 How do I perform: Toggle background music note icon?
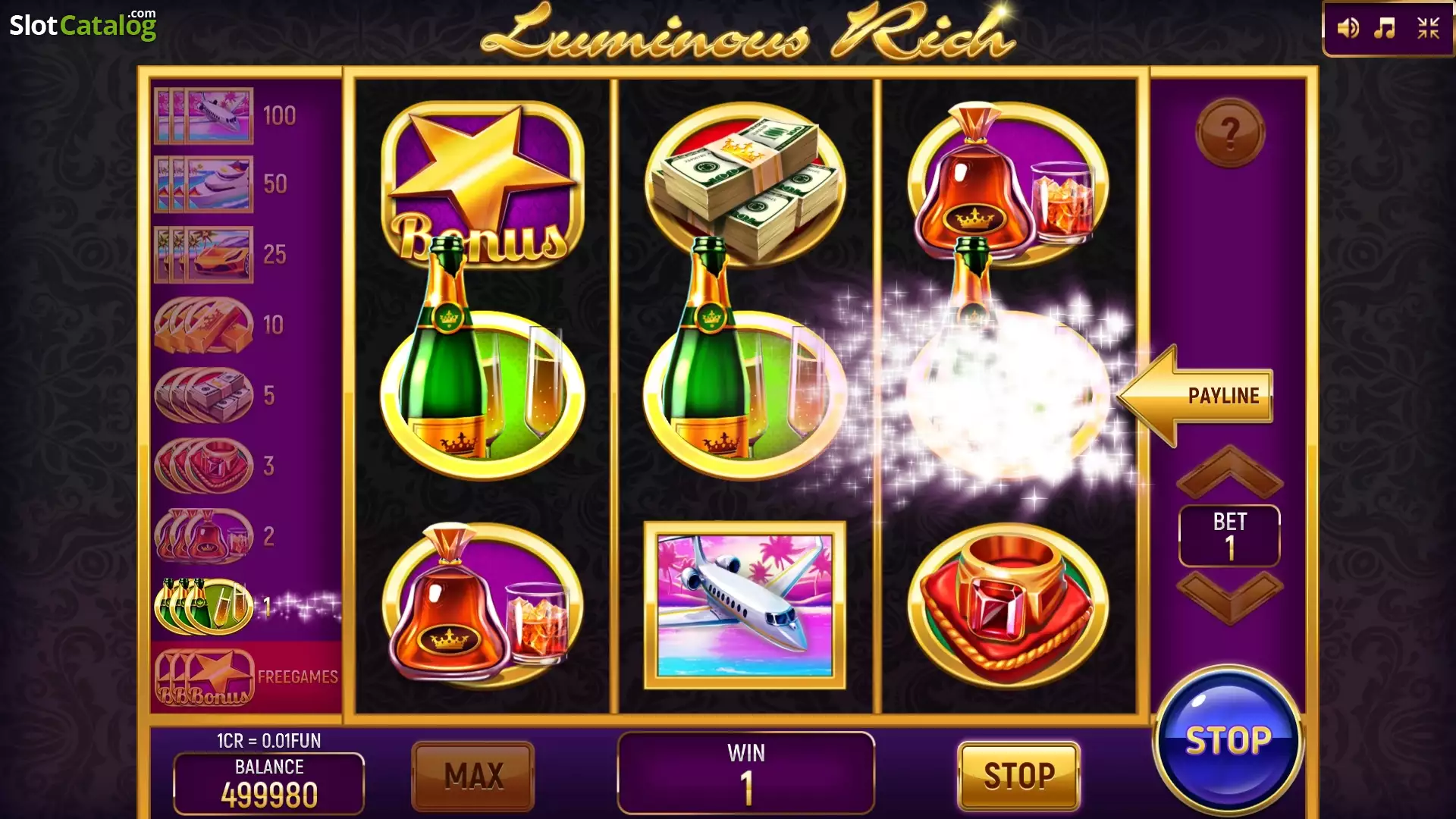point(1385,29)
